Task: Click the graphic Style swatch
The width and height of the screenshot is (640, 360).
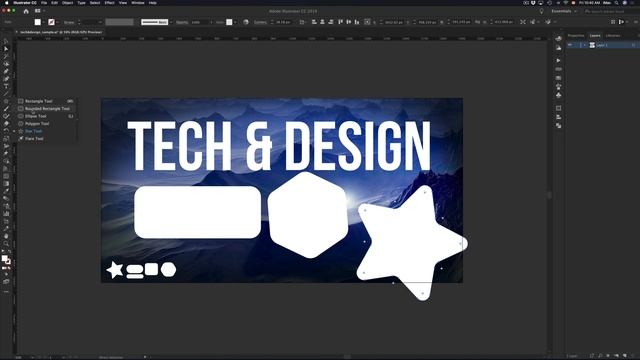Action: pyautogui.click(x=229, y=22)
